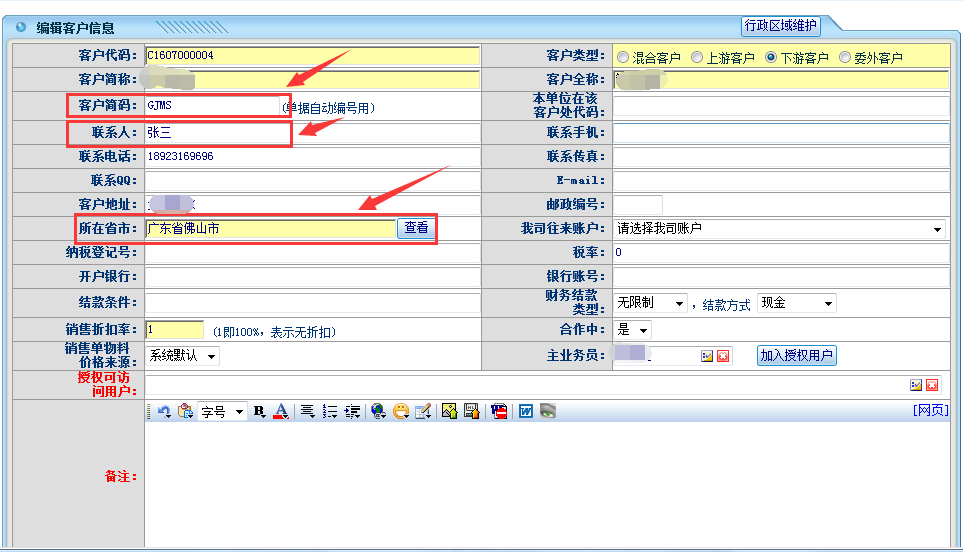Select the 上游客户 customer type
The image size is (963, 552).
pyautogui.click(x=697, y=58)
